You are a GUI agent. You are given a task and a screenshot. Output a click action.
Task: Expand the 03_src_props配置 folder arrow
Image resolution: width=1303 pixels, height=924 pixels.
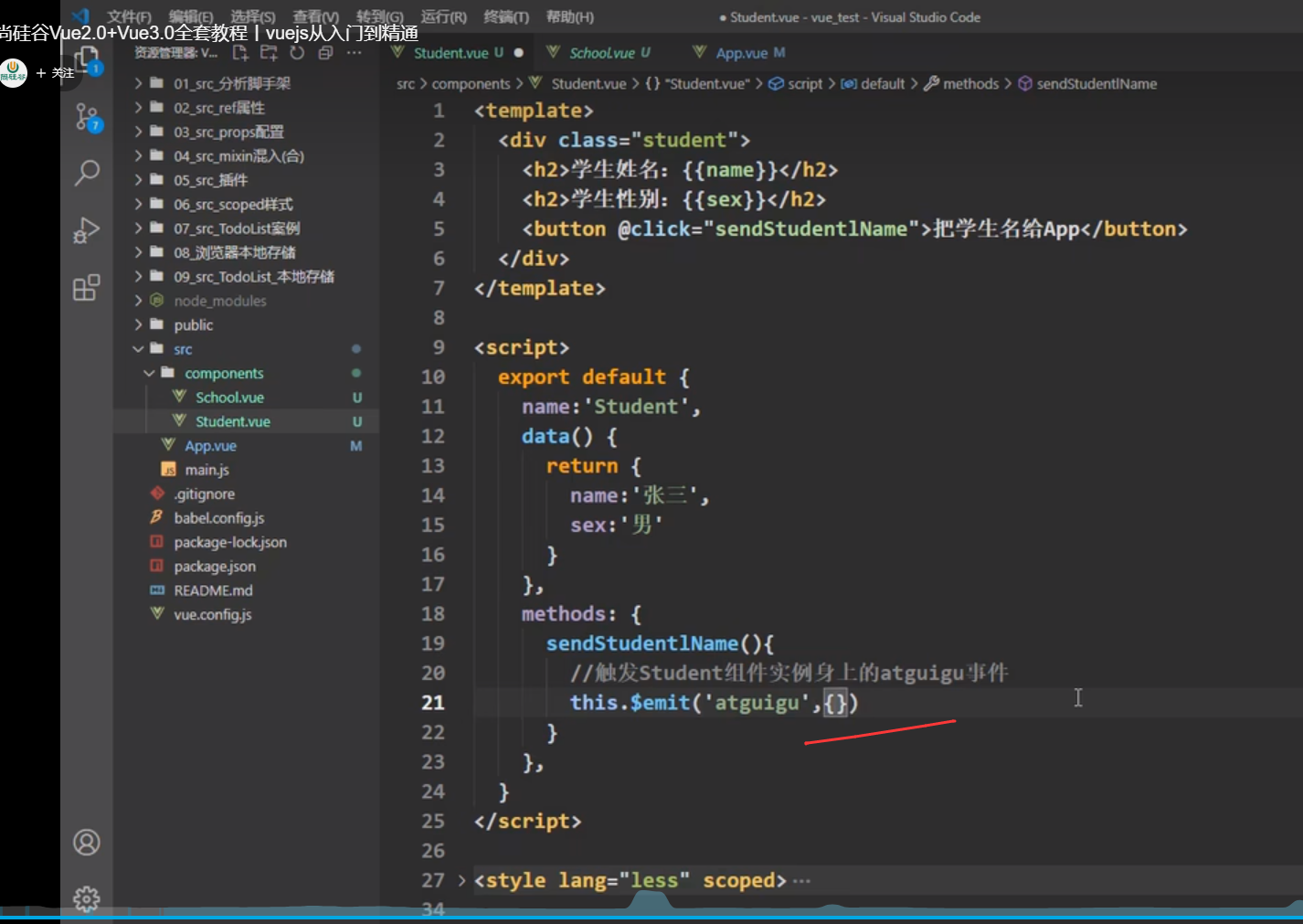(139, 132)
